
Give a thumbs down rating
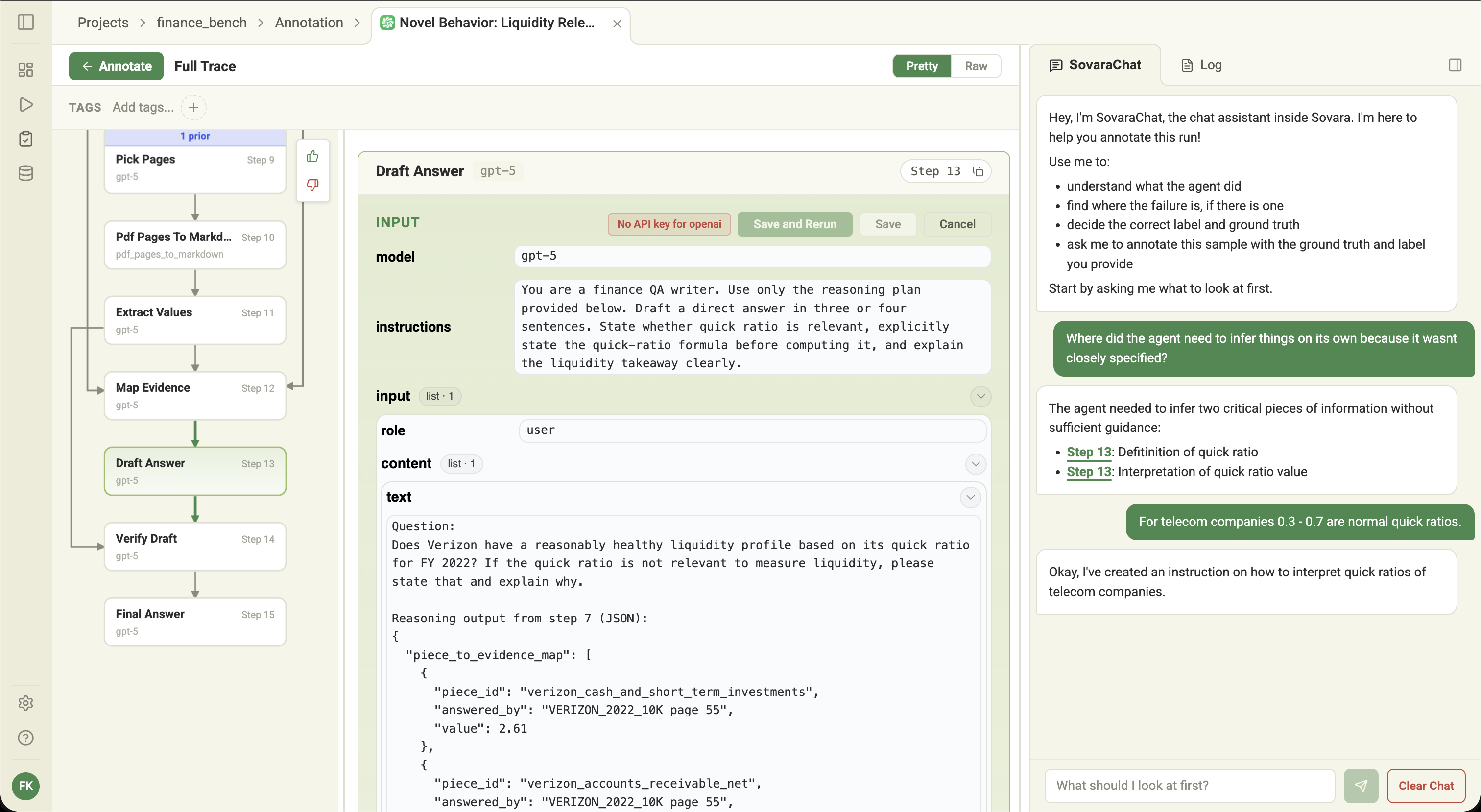[313, 185]
